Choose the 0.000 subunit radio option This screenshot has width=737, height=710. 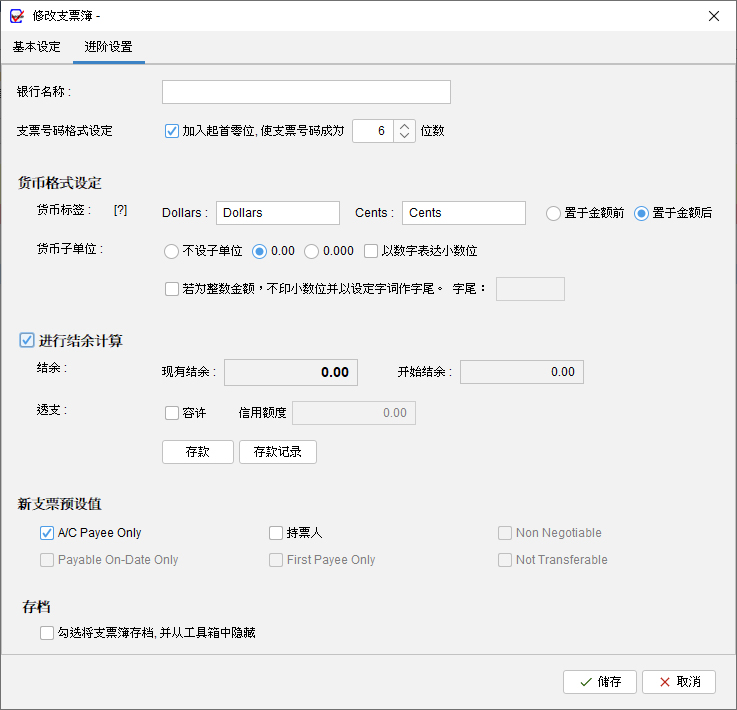click(x=311, y=251)
